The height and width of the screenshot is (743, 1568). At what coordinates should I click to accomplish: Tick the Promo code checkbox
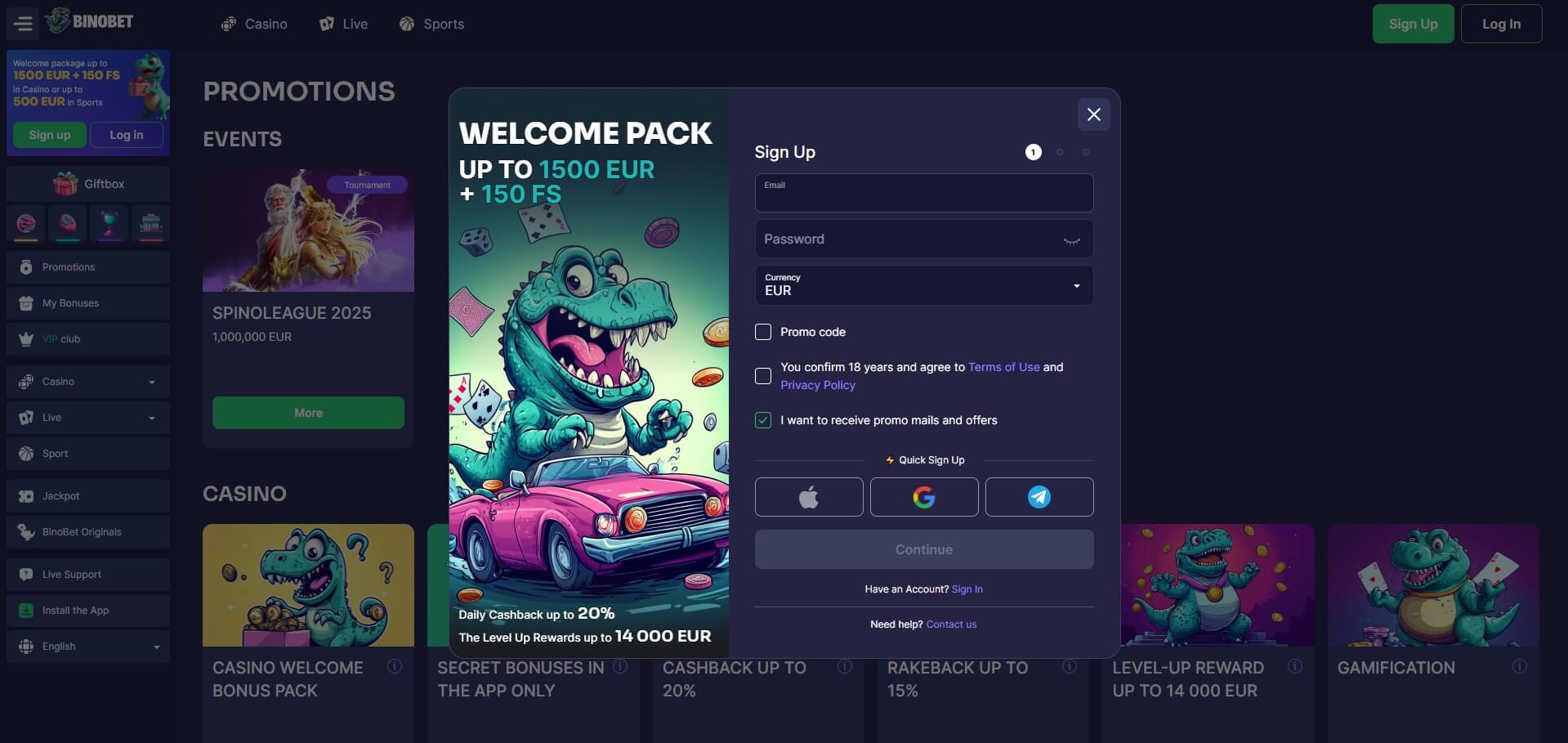click(763, 332)
